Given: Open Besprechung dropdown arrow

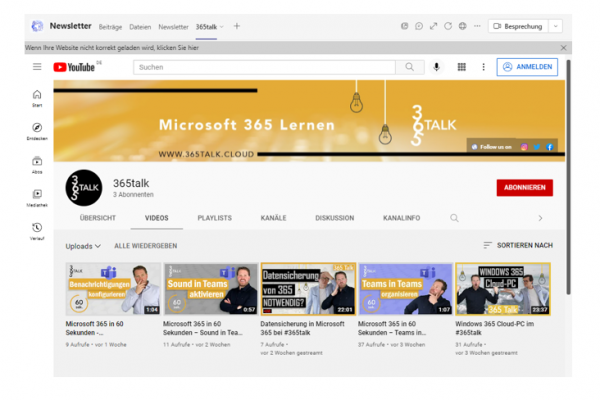Looking at the screenshot, I should pos(556,26).
